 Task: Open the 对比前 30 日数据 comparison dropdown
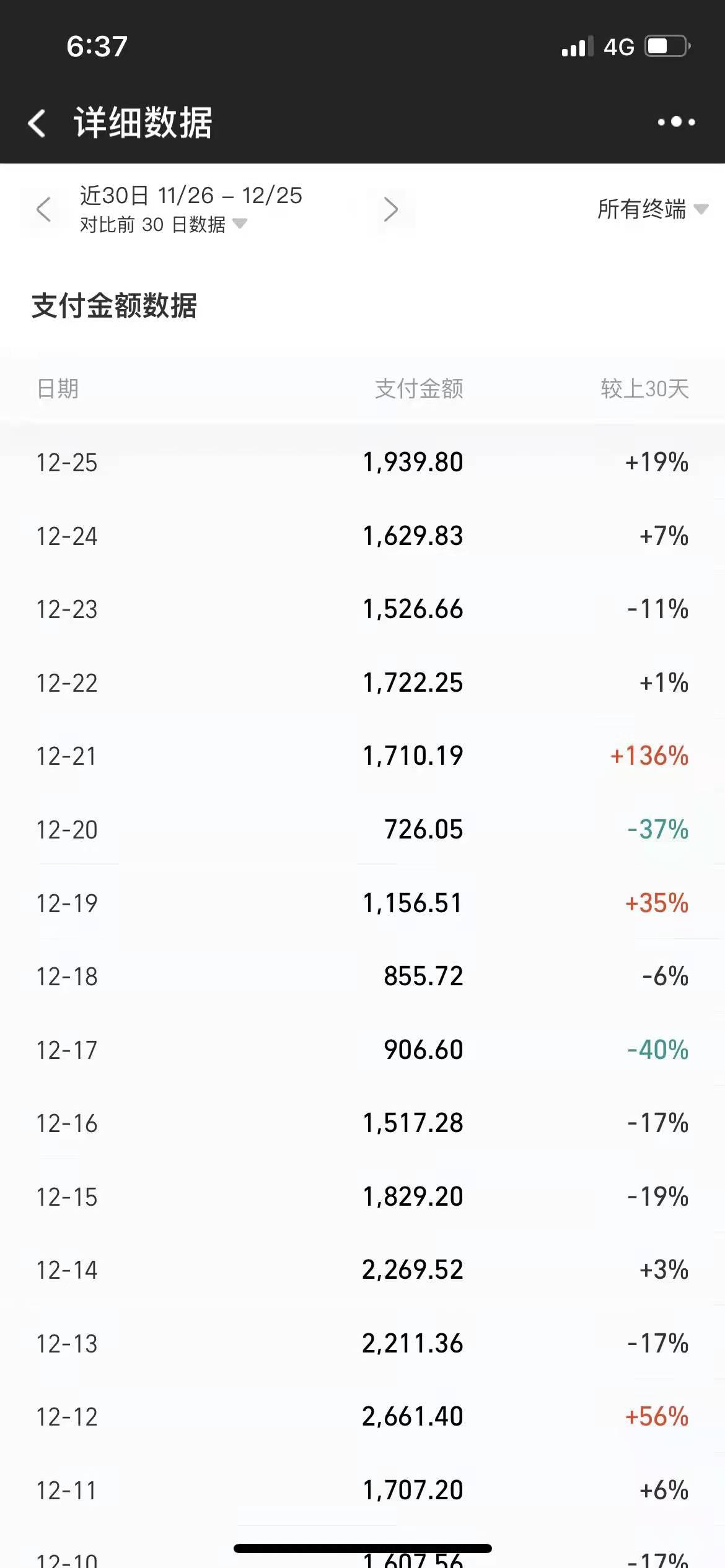(x=163, y=224)
